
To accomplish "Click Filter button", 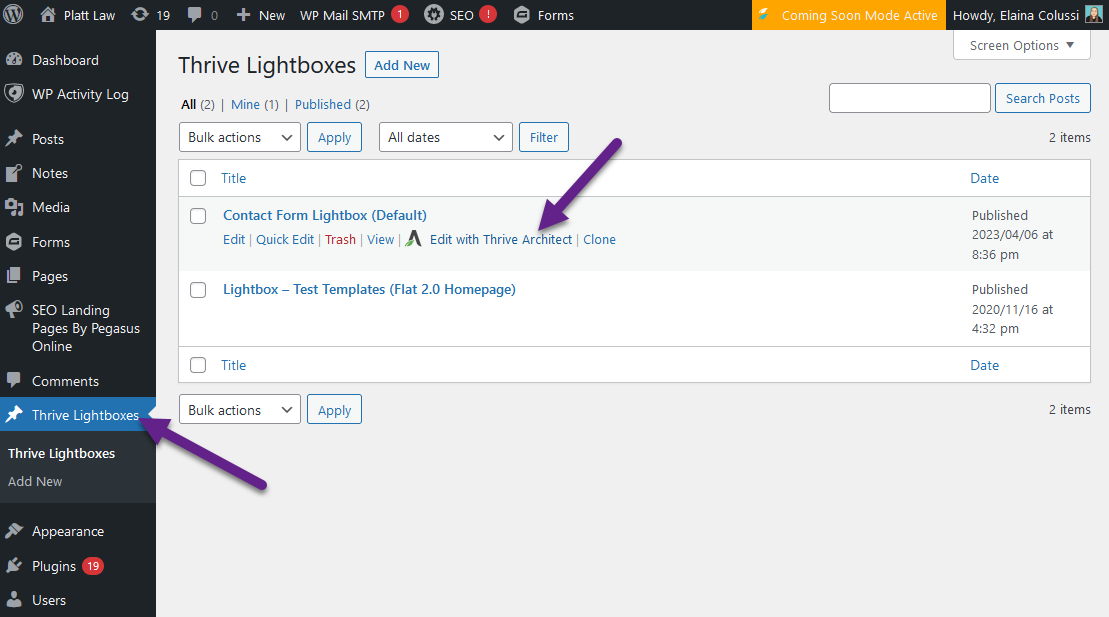I will point(544,137).
